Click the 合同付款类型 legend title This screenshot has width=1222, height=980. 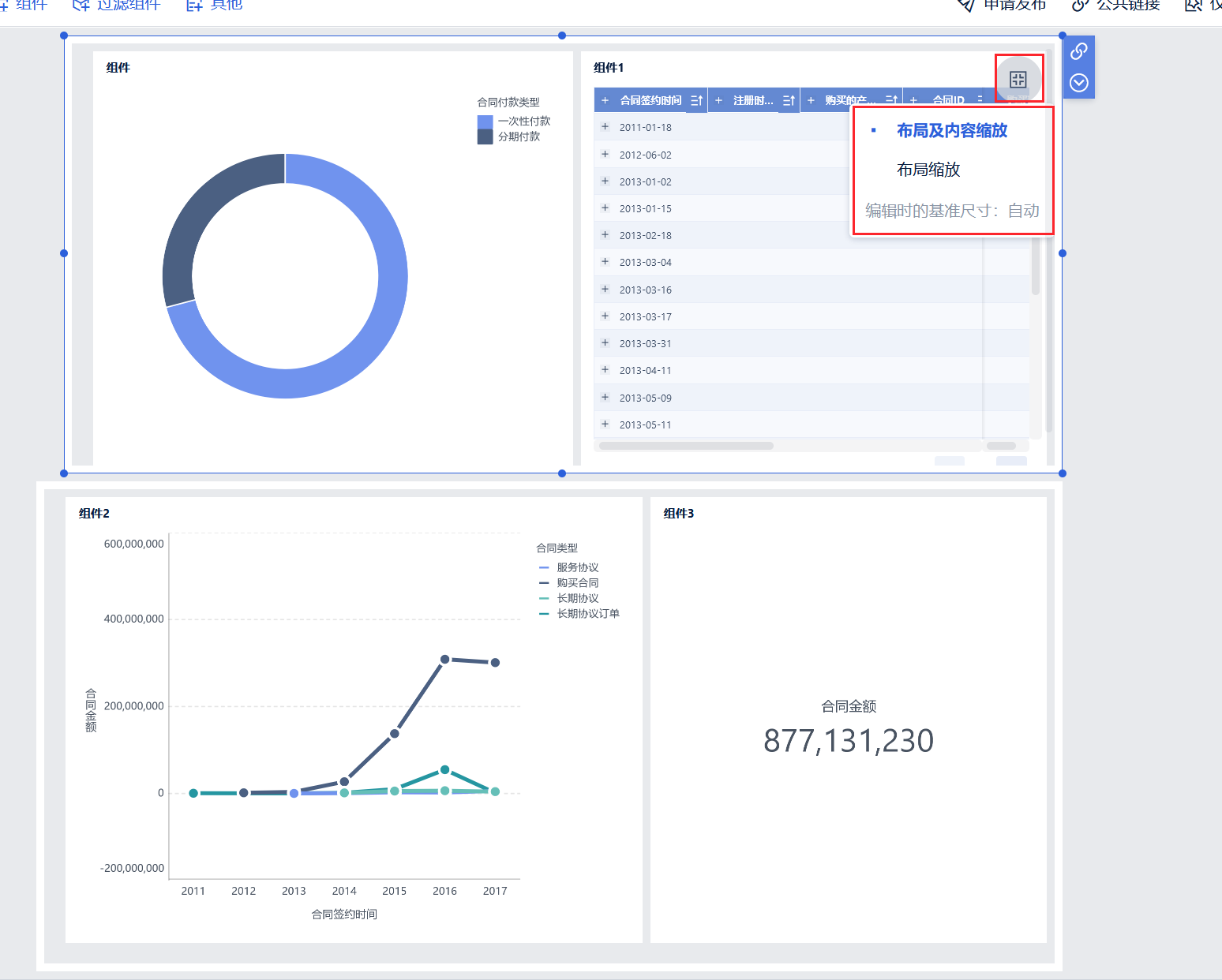click(508, 103)
